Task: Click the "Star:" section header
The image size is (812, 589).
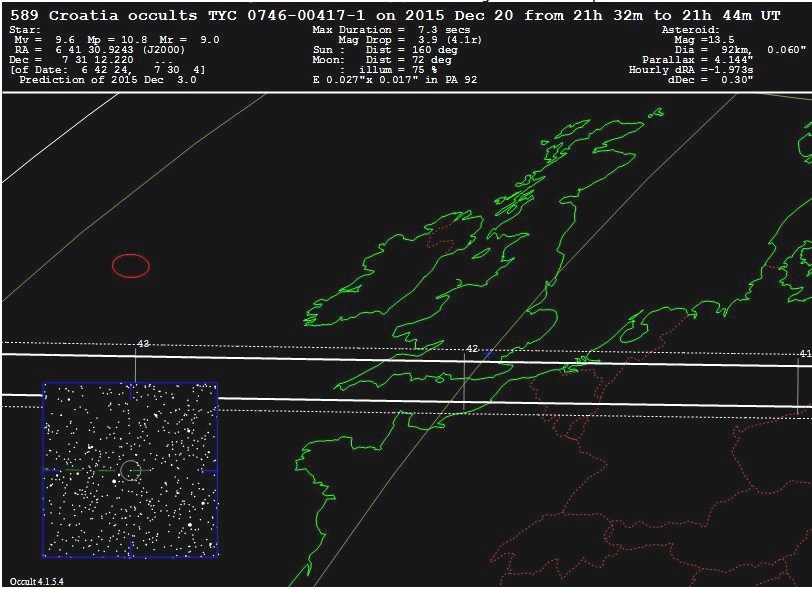Action: [26, 30]
